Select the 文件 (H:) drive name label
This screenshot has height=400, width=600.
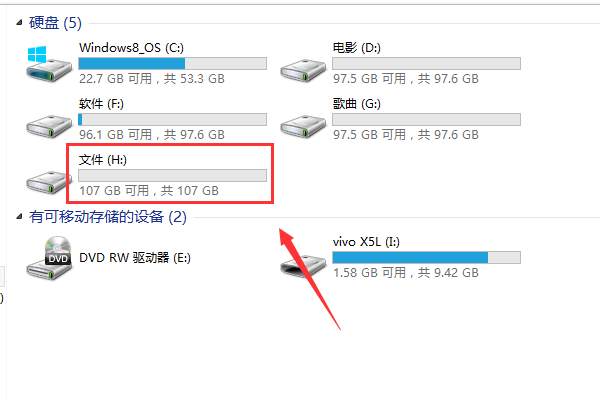click(103, 160)
